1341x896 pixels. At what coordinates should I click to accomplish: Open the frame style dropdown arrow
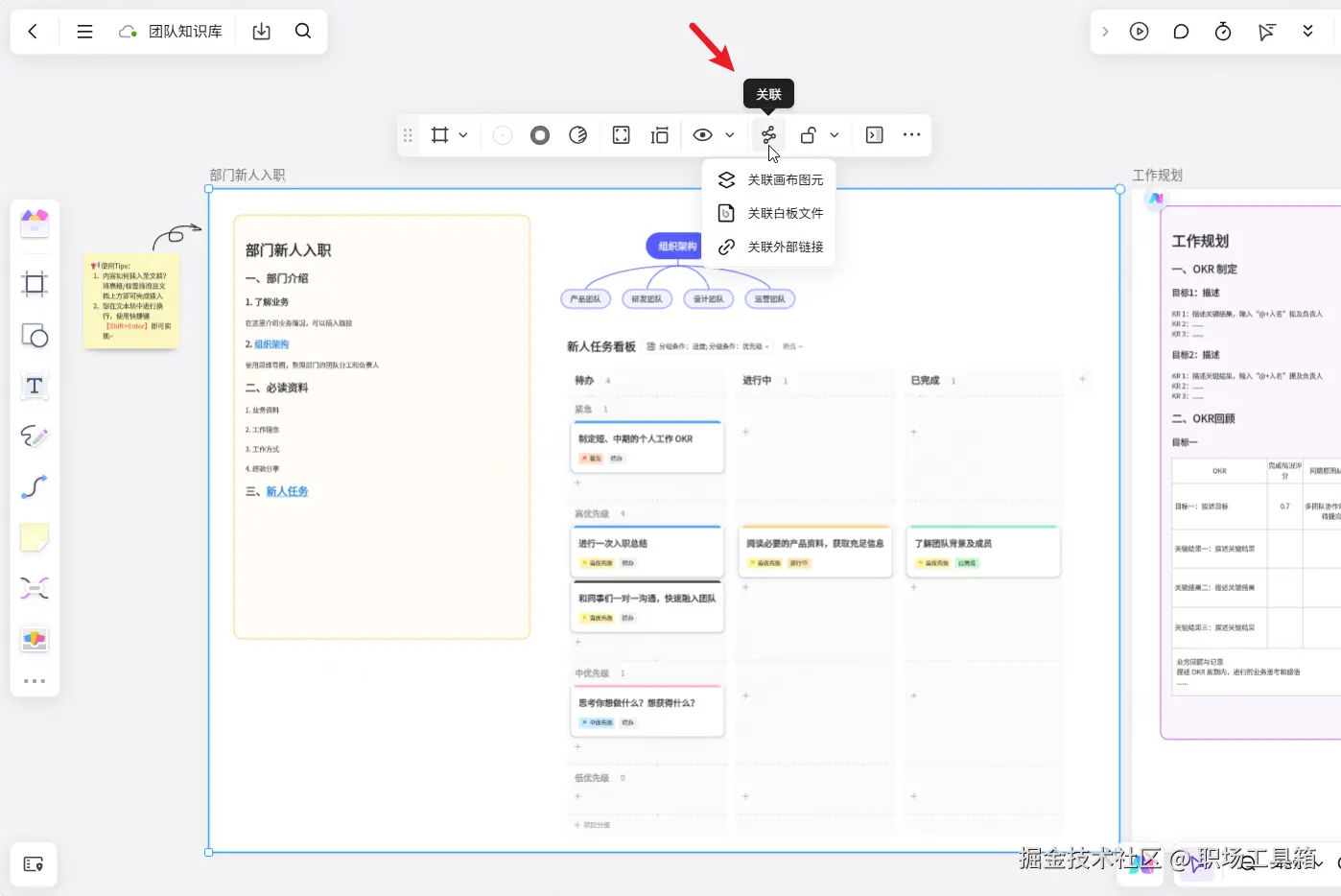coord(463,135)
